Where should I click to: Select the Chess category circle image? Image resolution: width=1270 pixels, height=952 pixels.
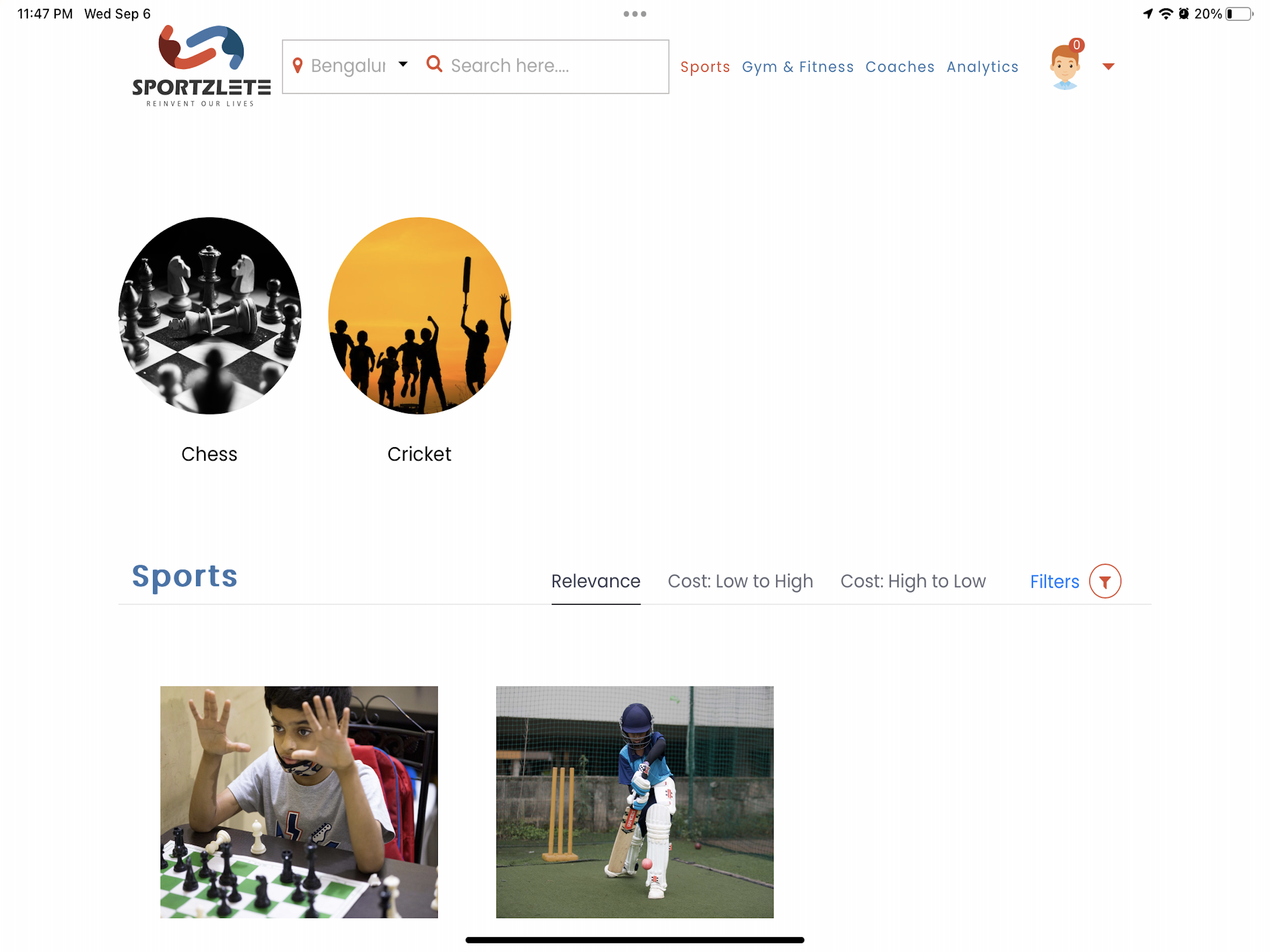point(210,315)
